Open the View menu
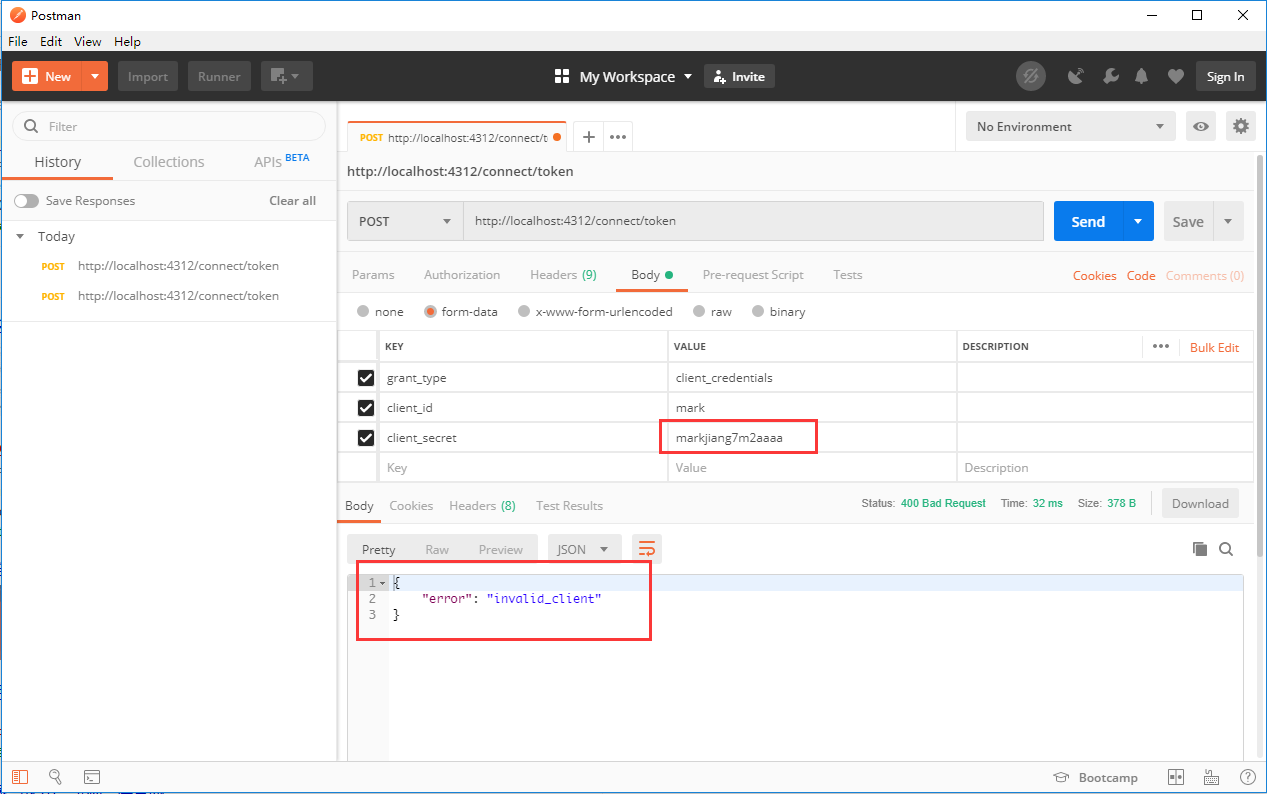The width and height of the screenshot is (1267, 794). (x=88, y=41)
